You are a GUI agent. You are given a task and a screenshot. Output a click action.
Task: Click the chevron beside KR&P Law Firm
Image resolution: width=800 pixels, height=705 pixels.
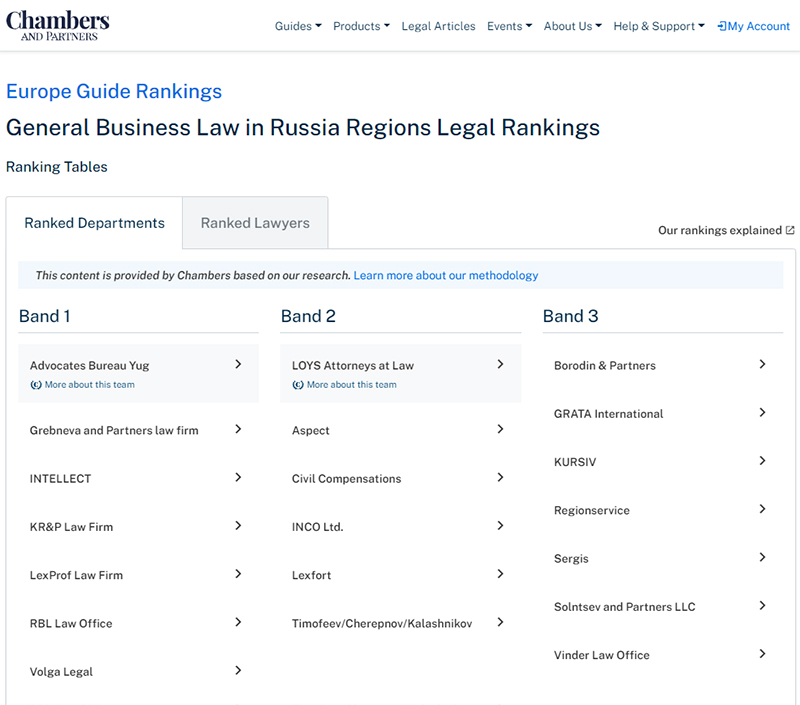pyautogui.click(x=238, y=525)
